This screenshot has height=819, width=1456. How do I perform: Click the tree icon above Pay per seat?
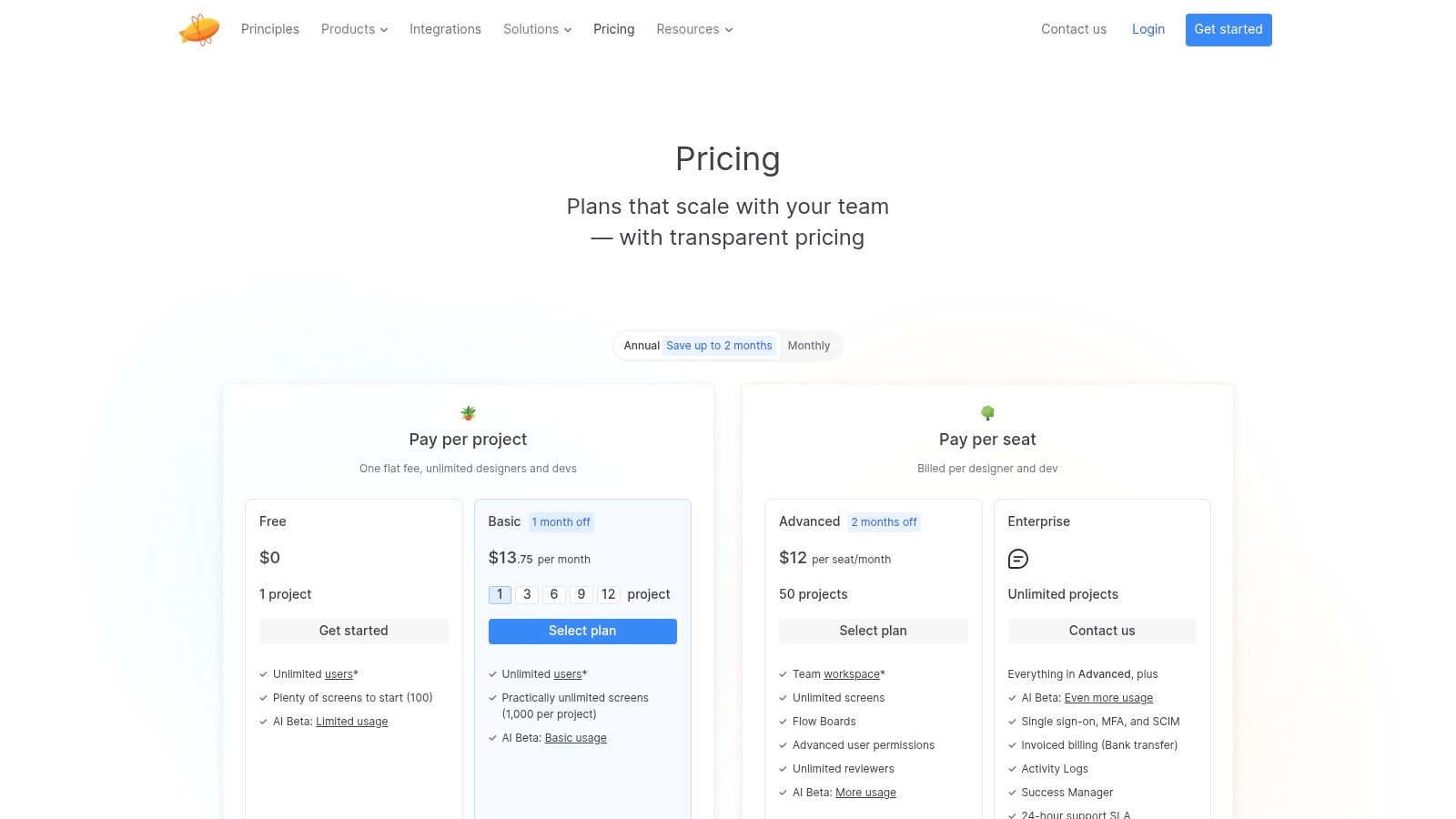[987, 413]
